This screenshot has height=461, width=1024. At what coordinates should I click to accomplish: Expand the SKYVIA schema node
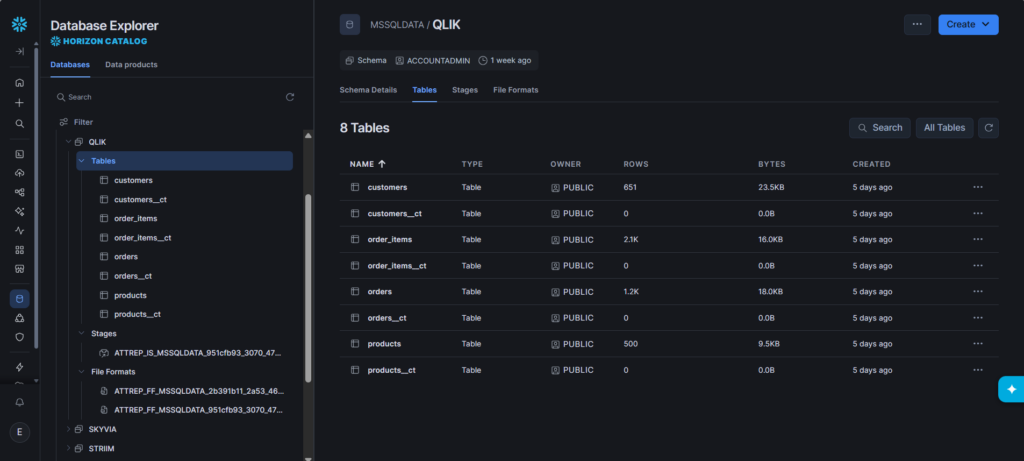click(68, 429)
